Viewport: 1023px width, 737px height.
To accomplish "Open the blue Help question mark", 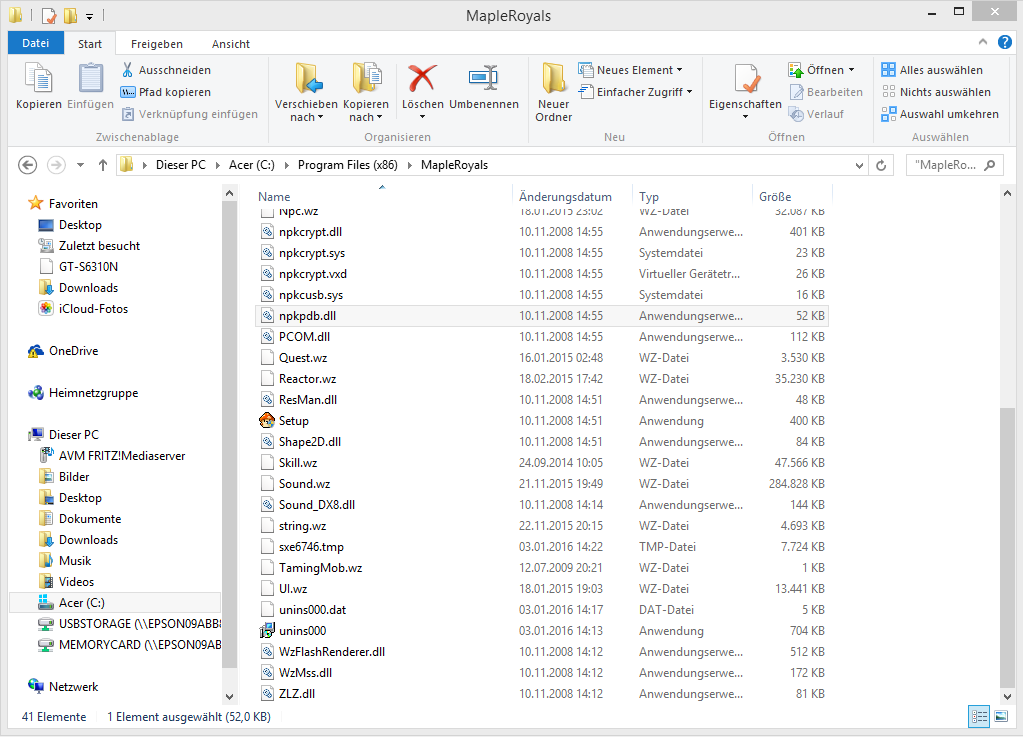I will tap(1005, 42).
